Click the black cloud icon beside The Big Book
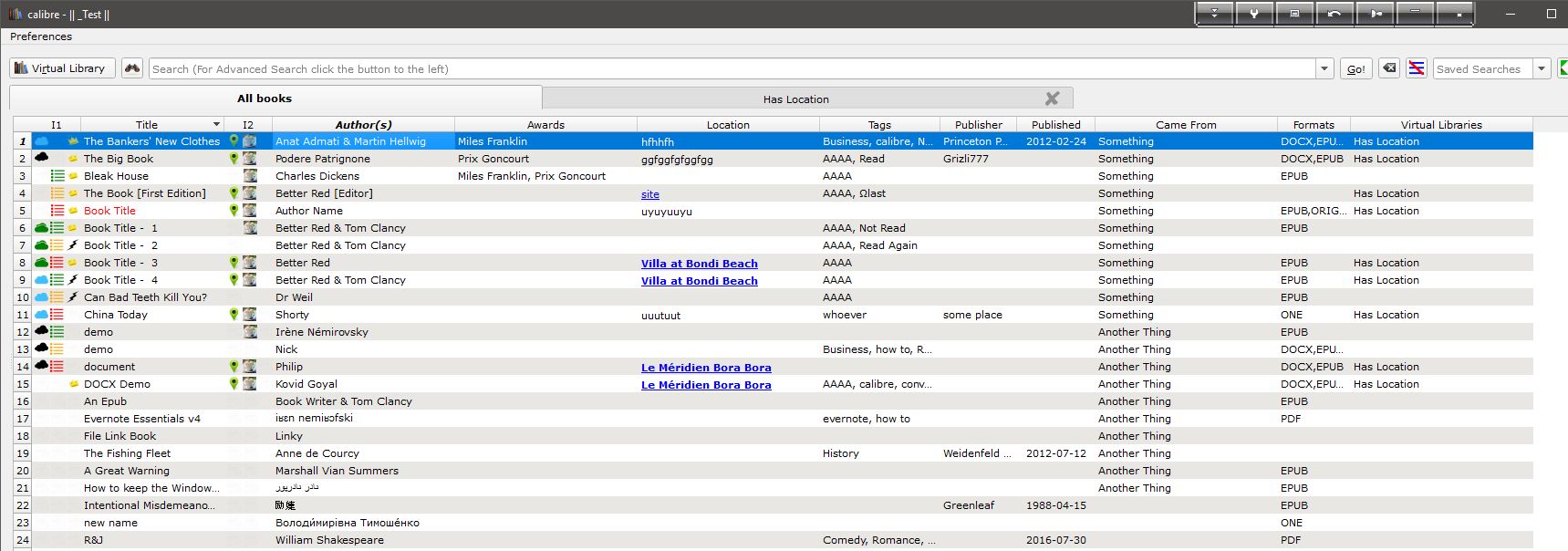This screenshot has width=1568, height=551. (41, 158)
